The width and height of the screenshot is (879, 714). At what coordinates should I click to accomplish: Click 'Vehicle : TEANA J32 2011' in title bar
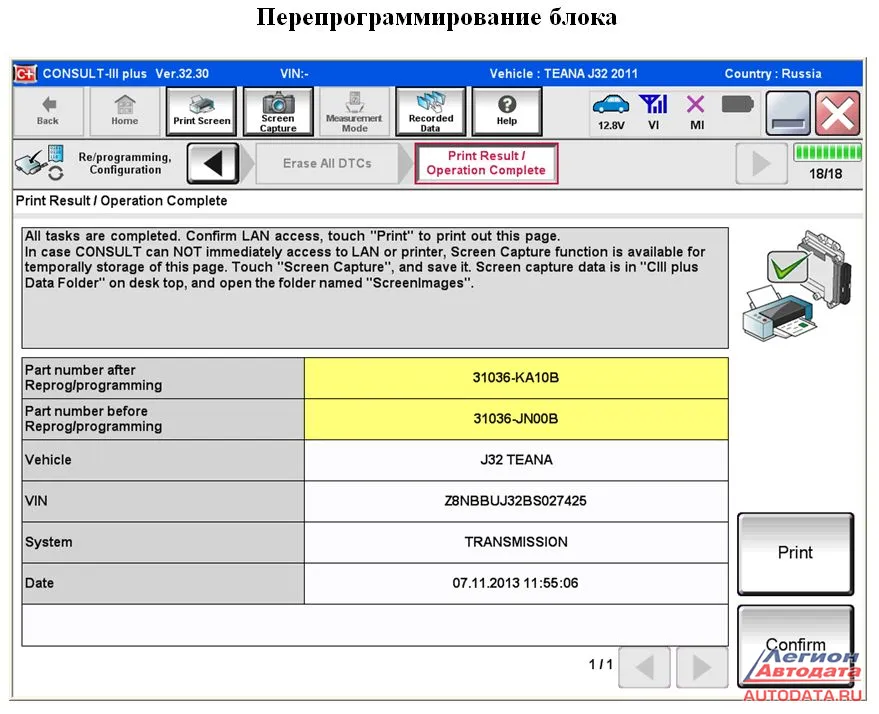[x=563, y=73]
